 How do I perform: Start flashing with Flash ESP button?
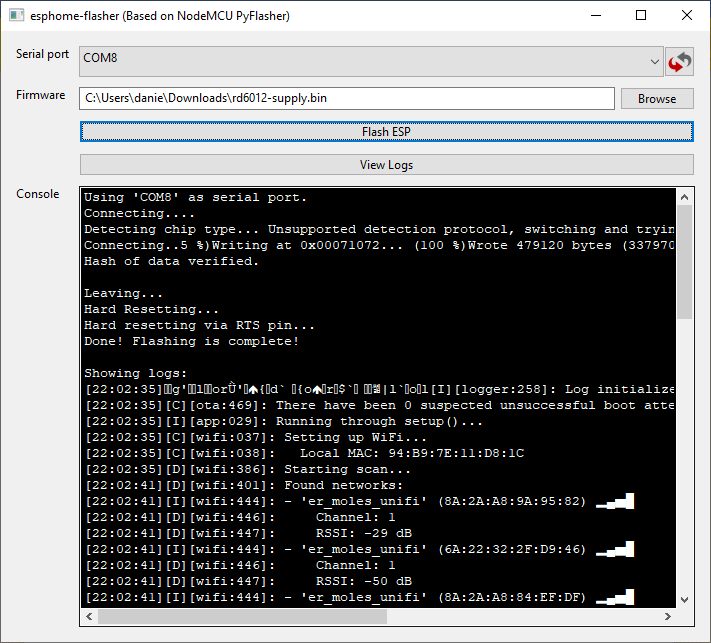click(386, 132)
